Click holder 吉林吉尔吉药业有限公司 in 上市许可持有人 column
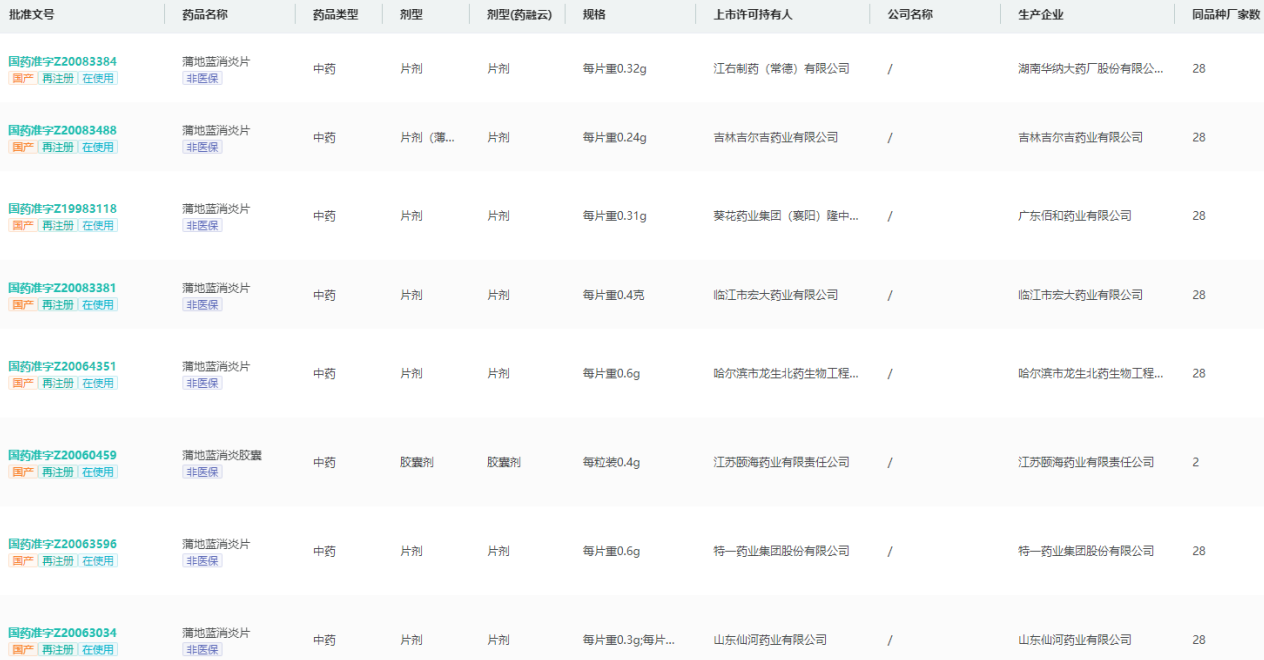The image size is (1264, 660). coord(776,138)
